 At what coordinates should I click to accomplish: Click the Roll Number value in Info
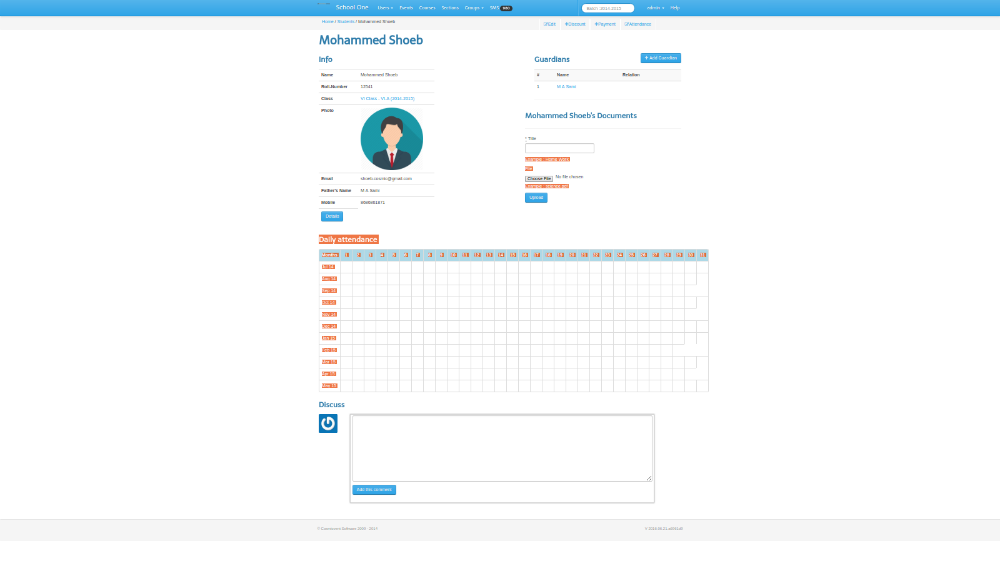point(367,87)
